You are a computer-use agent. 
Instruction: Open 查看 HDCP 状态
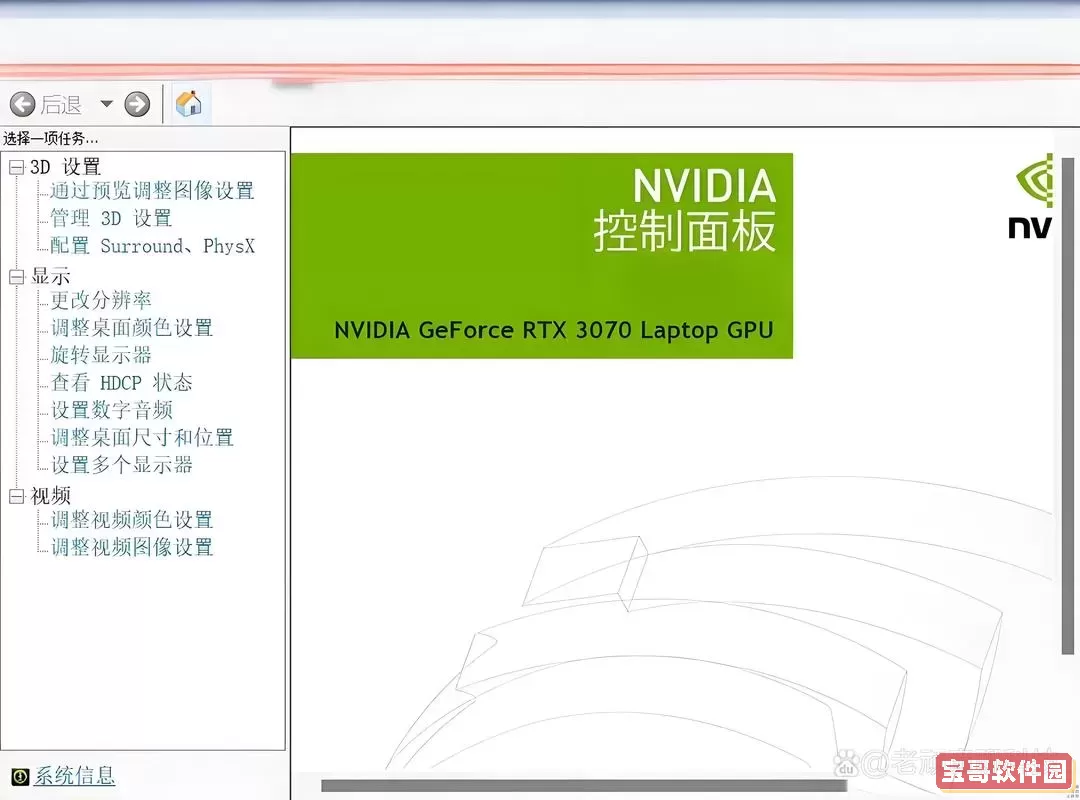pyautogui.click(x=121, y=382)
